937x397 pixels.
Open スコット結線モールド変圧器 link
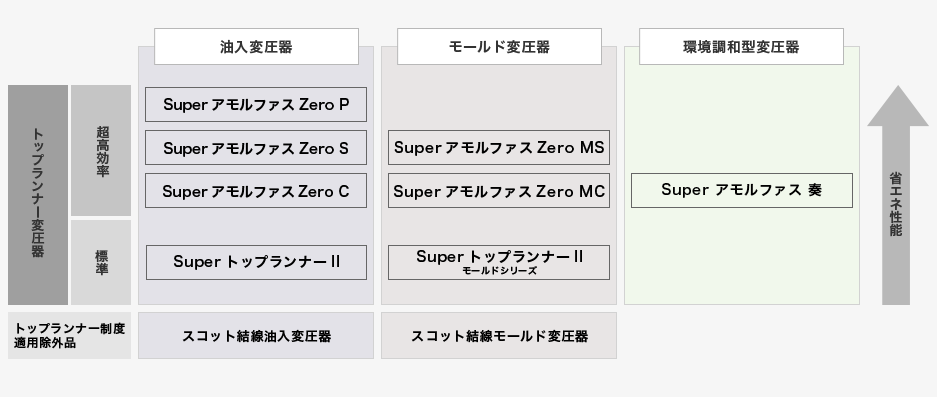(x=499, y=335)
